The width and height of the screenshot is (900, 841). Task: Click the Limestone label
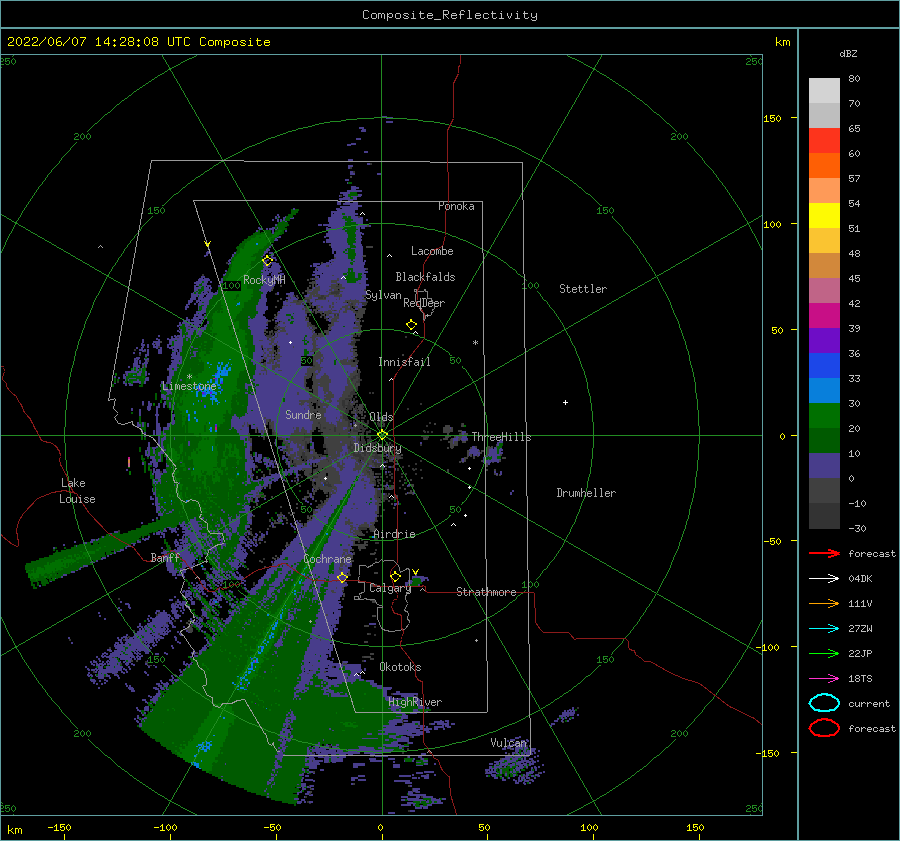pos(189,386)
